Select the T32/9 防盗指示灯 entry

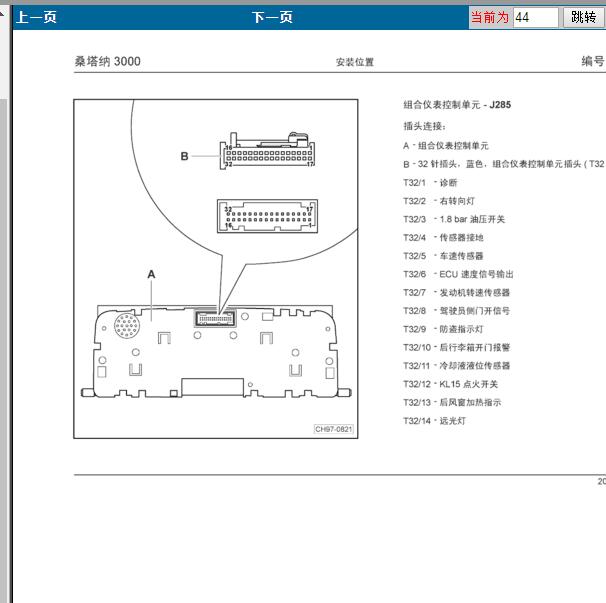point(443,329)
